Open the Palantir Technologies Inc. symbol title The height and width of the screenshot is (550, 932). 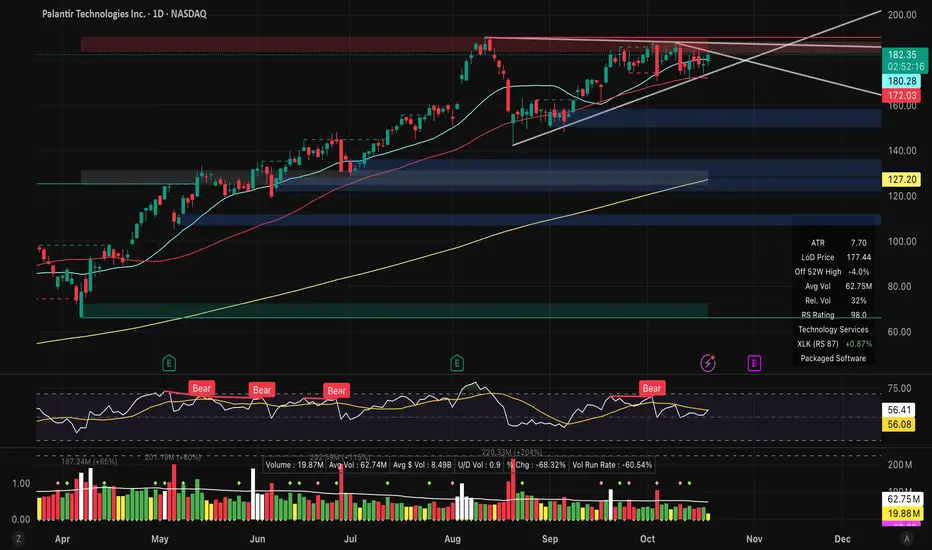93,14
